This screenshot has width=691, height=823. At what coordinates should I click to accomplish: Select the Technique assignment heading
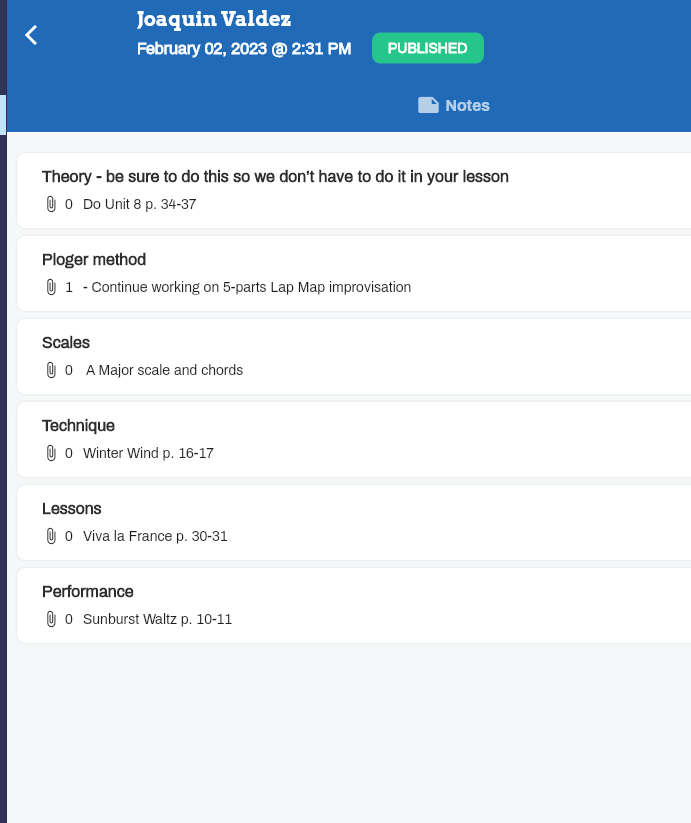(78, 425)
